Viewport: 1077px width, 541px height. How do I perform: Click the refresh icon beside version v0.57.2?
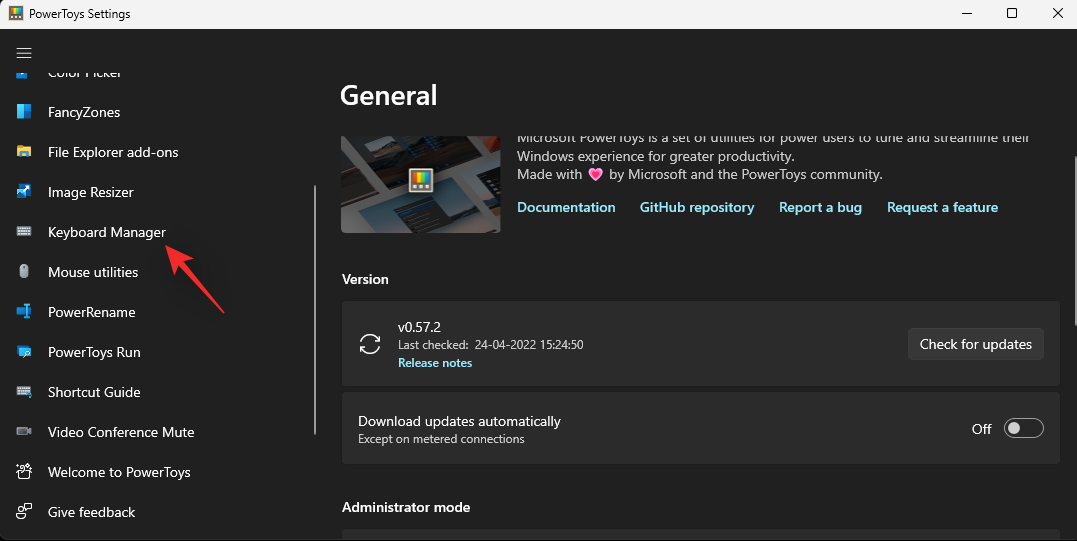[x=370, y=344]
